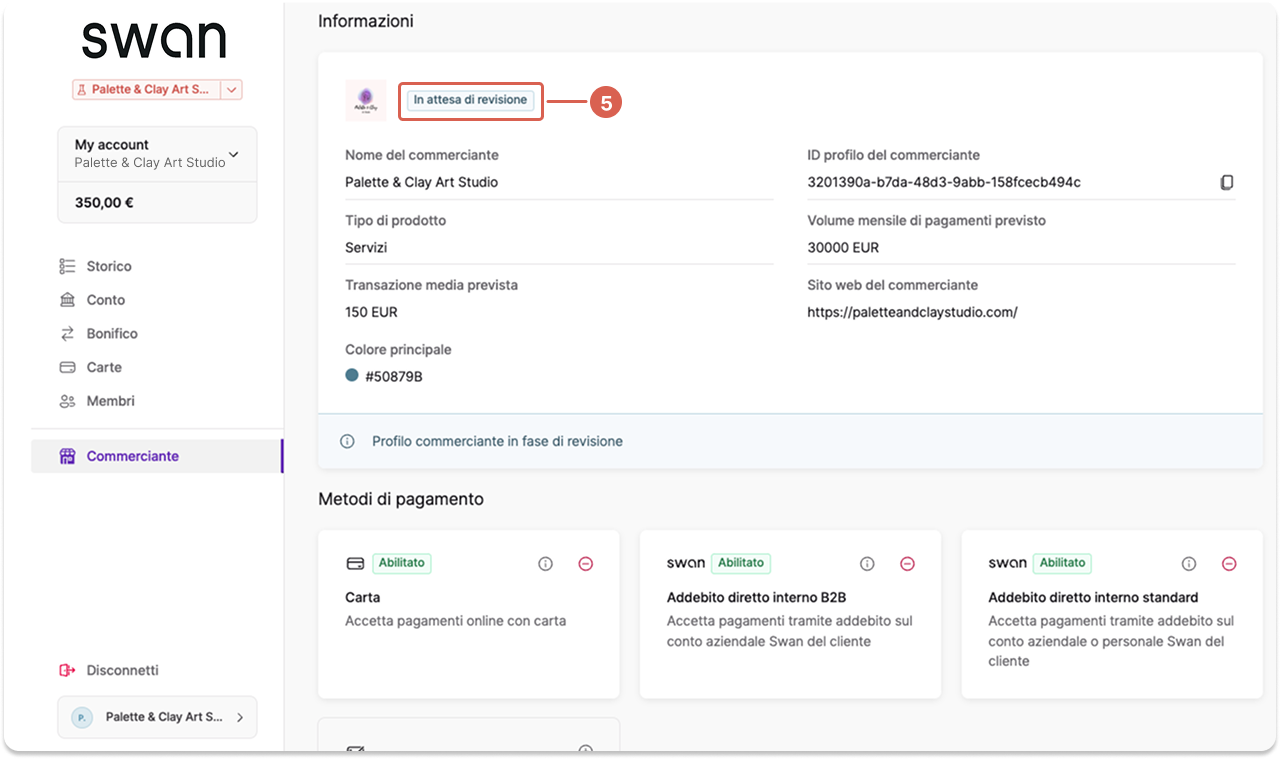
Task: Expand the Palette & Clay user profile button
Action: pyautogui.click(x=157, y=717)
